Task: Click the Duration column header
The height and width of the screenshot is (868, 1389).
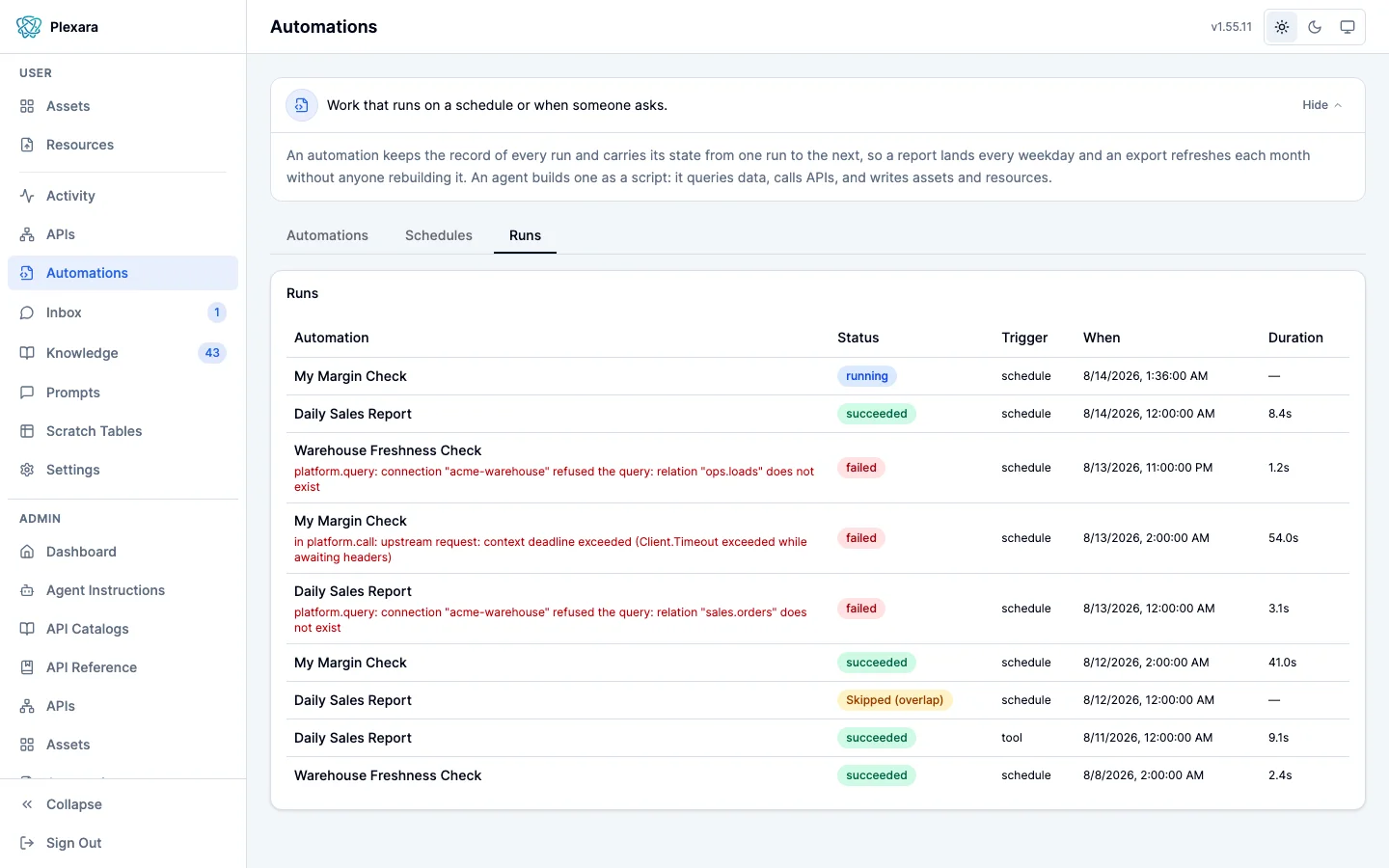Action: [x=1295, y=338]
